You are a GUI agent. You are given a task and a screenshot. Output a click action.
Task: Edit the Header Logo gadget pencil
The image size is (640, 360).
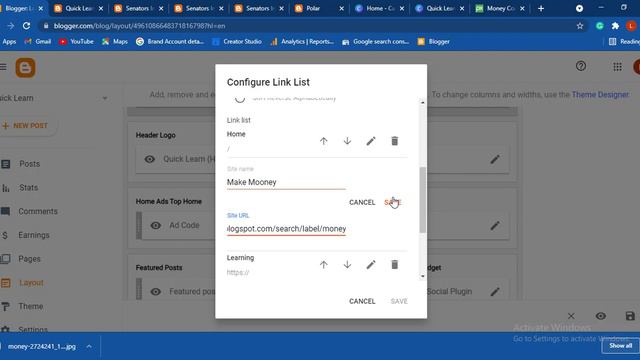(495, 159)
